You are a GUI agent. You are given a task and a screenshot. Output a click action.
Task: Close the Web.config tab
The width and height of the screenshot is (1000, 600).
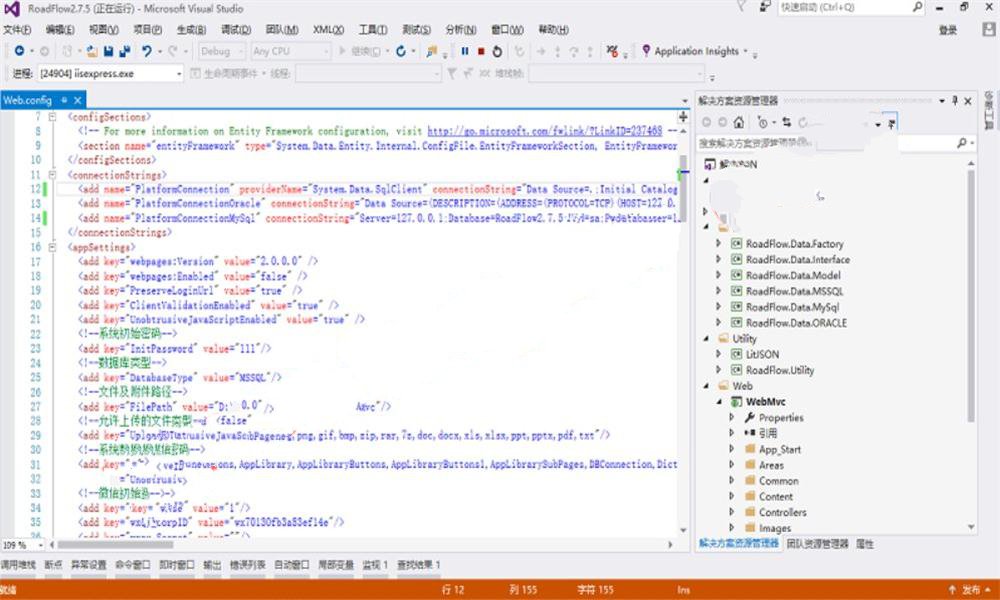point(78,100)
